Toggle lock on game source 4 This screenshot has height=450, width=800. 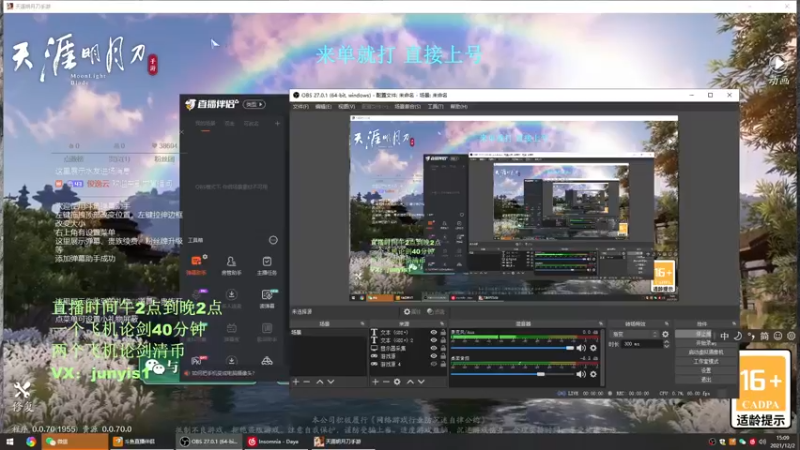pos(443,364)
